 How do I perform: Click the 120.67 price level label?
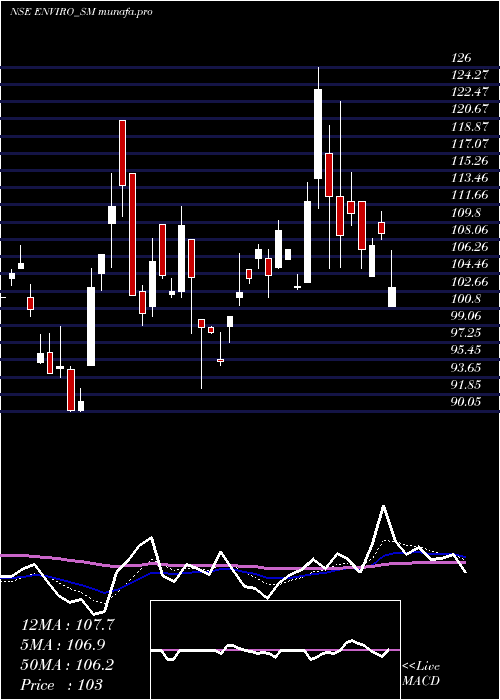470,109
